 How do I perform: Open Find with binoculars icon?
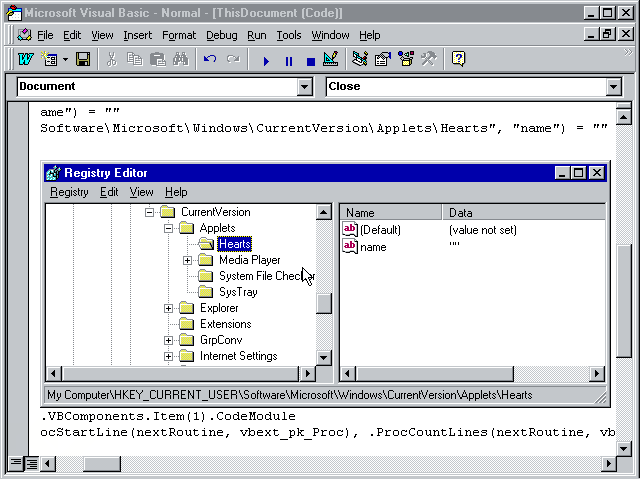(181, 60)
